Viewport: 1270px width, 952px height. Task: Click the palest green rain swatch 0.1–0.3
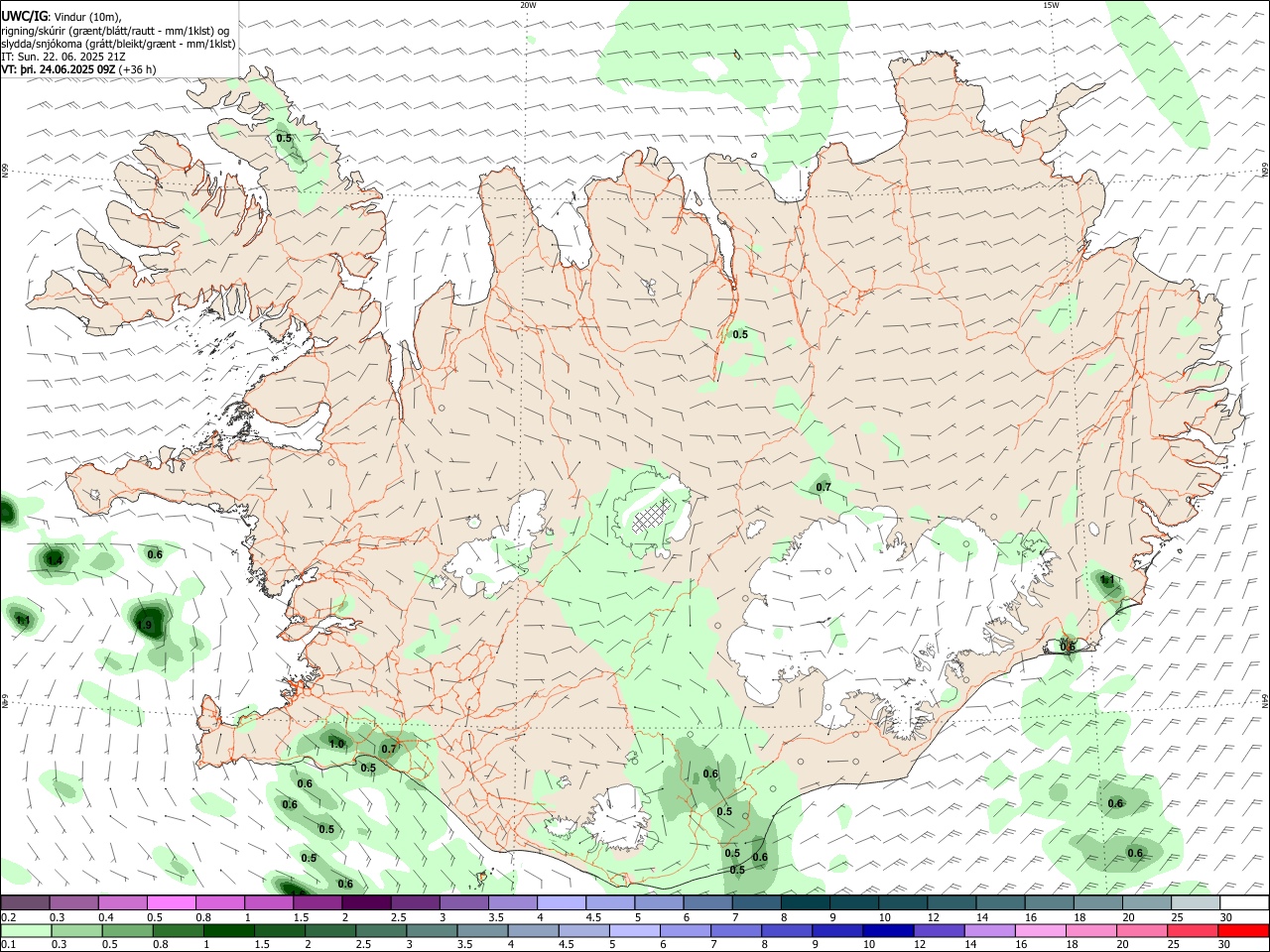(27, 930)
